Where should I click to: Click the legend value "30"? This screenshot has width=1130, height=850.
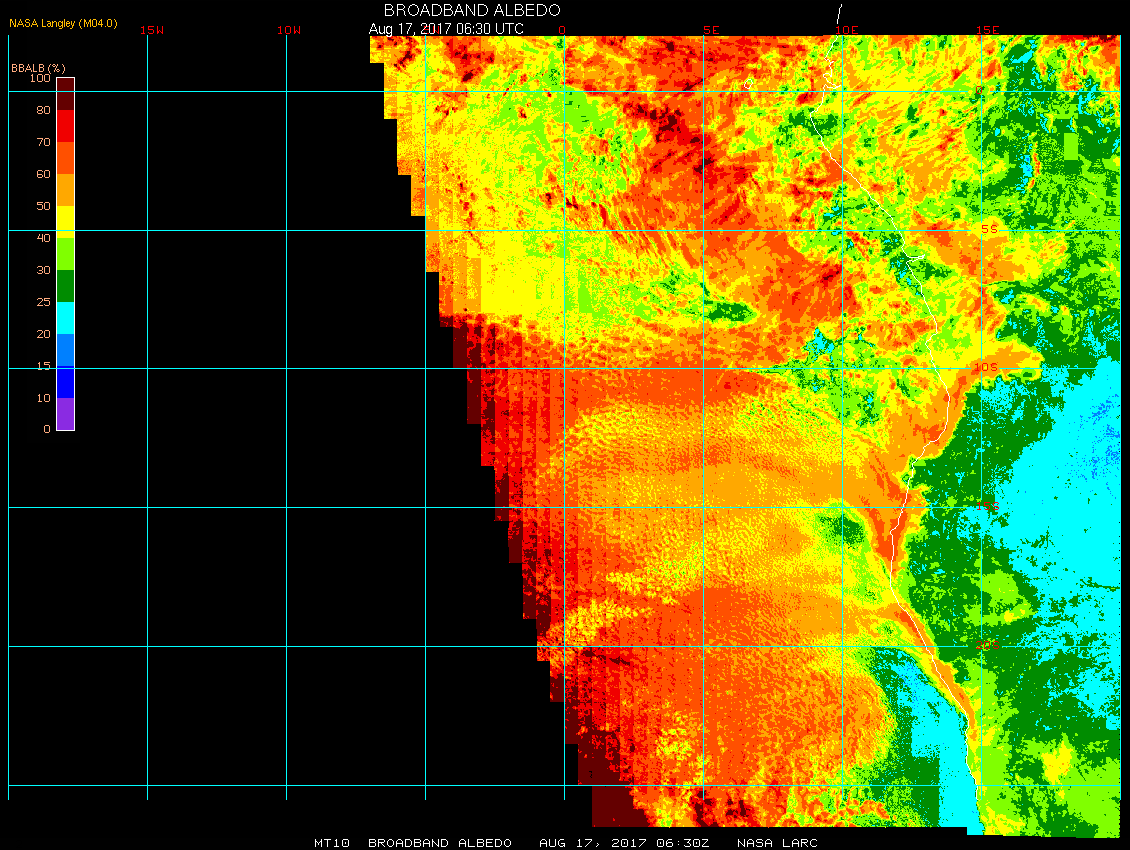point(44,270)
